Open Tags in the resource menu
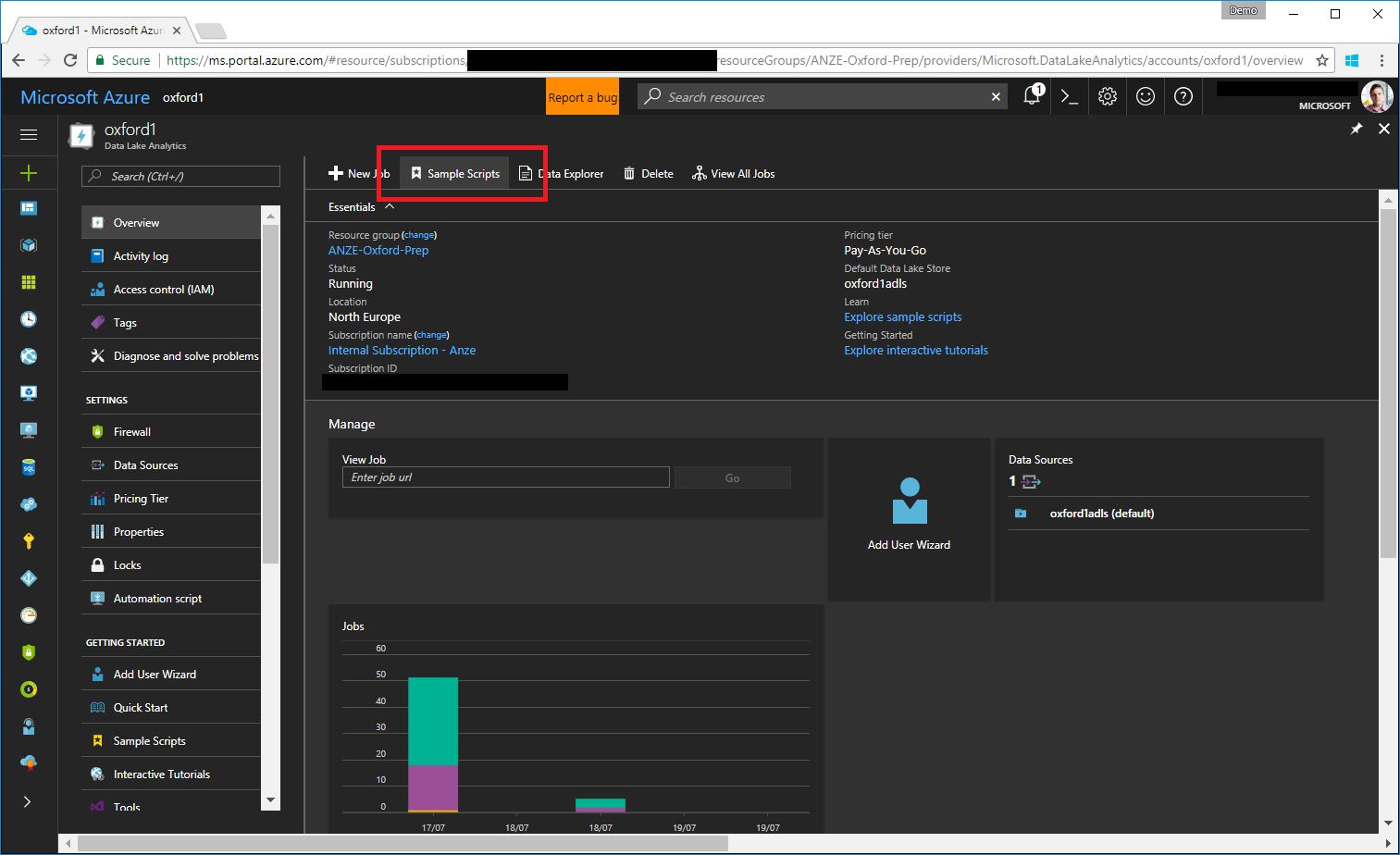The height and width of the screenshot is (855, 1400). (x=172, y=323)
